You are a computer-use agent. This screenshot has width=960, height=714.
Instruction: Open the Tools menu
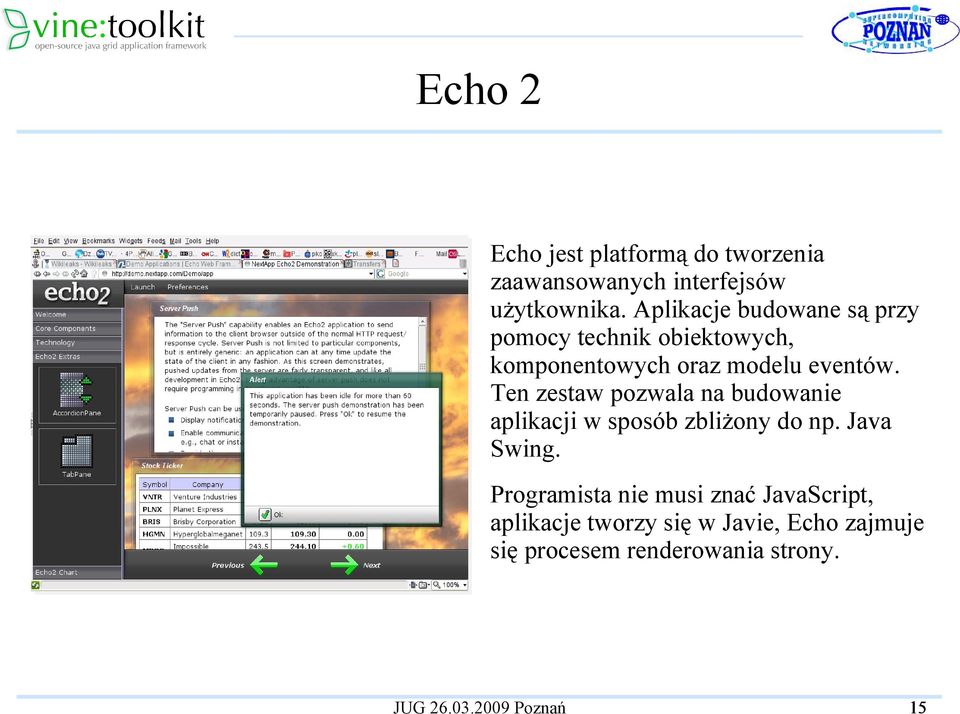coord(193,241)
